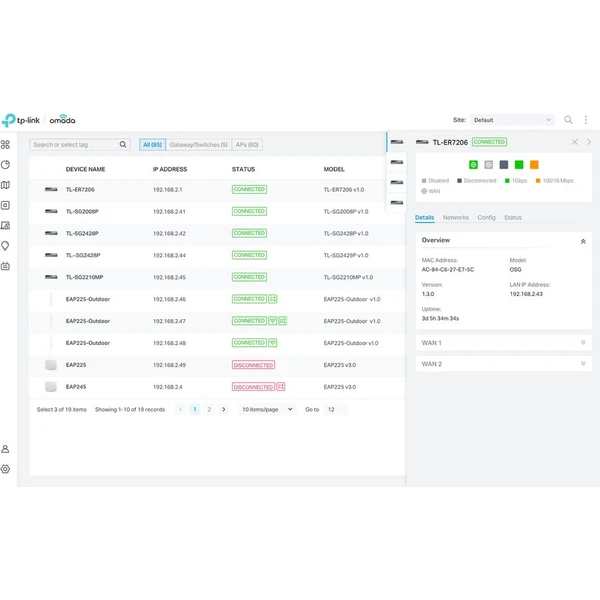
Task: Click the TL-SG2008P device name
Action: point(82,211)
